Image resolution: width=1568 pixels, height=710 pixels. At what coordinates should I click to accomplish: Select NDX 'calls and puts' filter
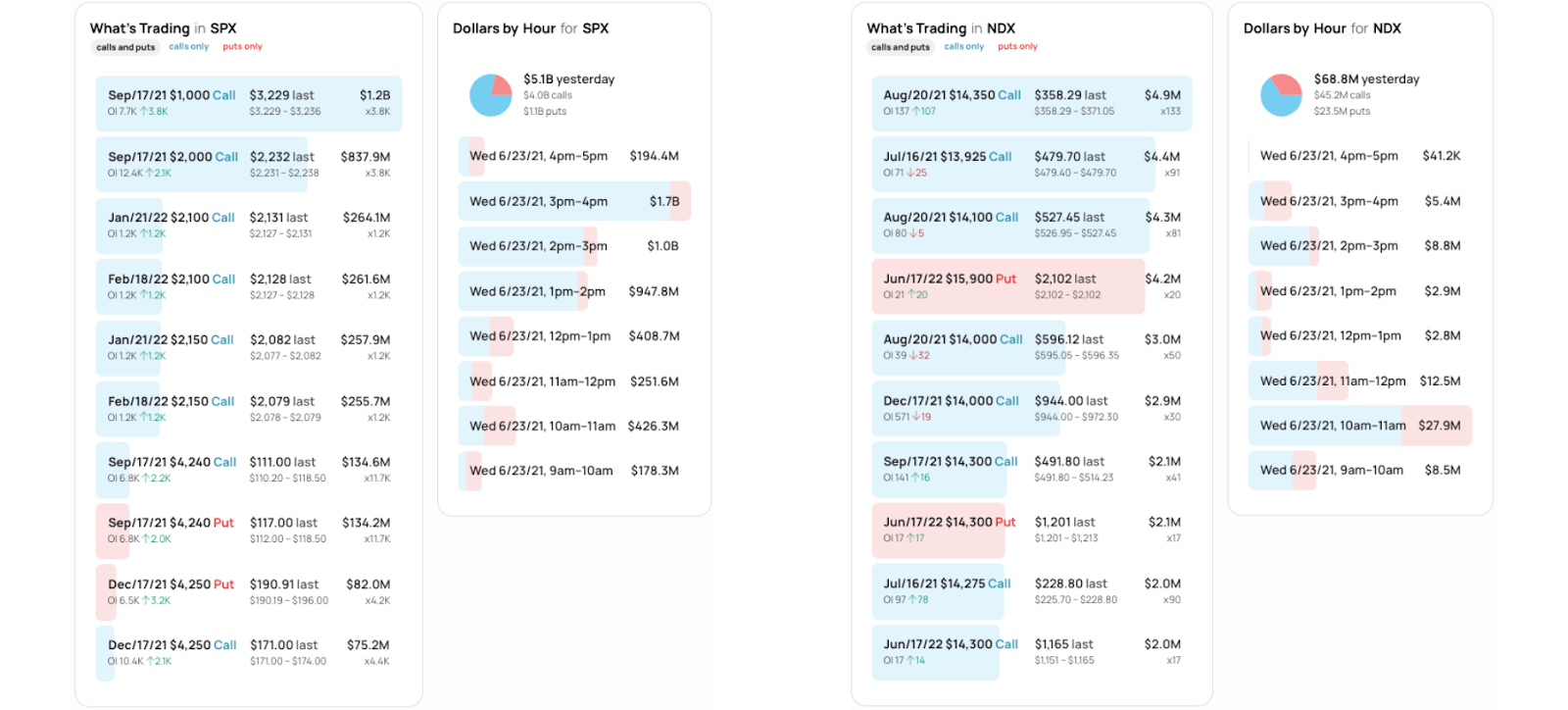tap(901, 47)
